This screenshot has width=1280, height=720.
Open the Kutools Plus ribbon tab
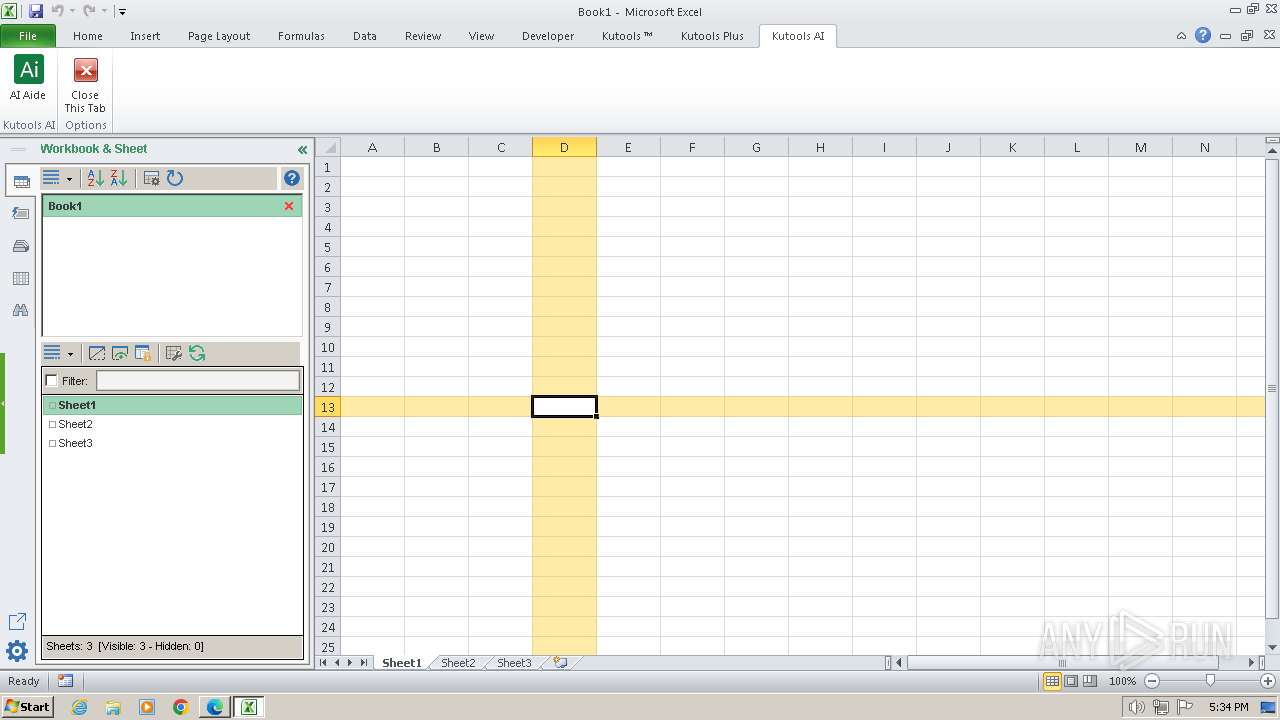712,36
